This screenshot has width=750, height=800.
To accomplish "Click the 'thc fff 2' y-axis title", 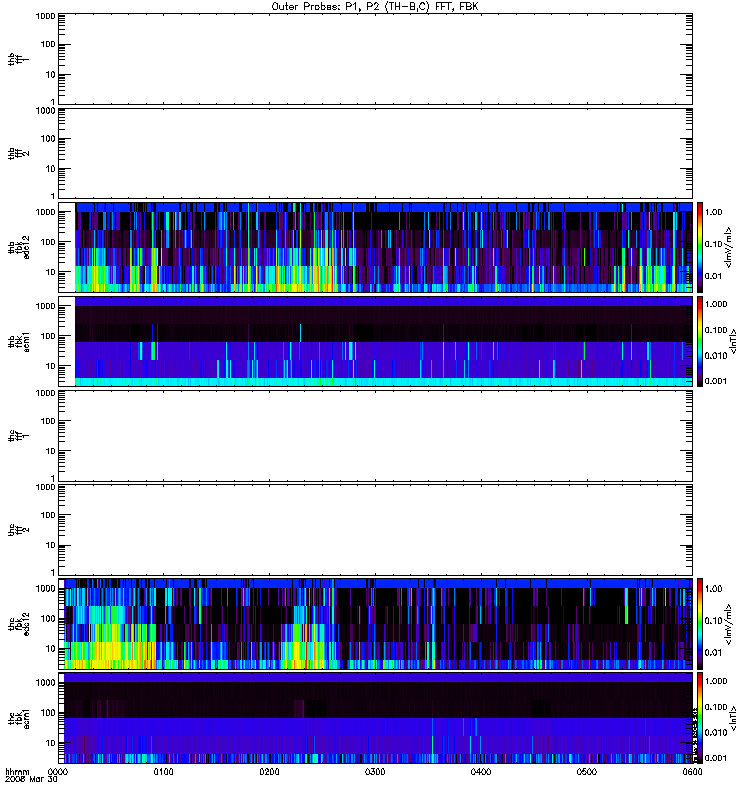I will pos(18,530).
